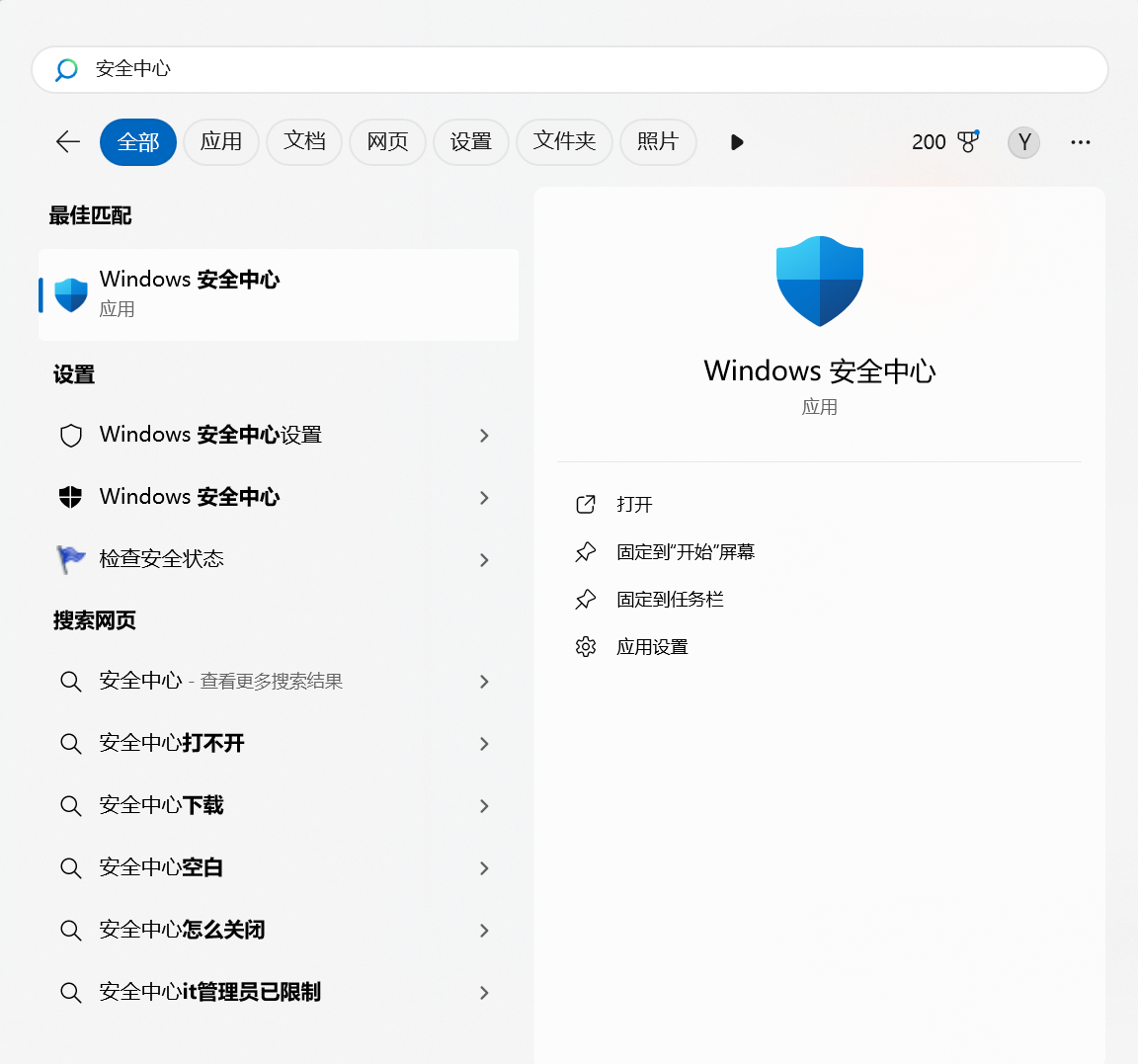Choose 固定到任务栏 action
Screen dimensions: 1138x1064
pyautogui.click(x=670, y=600)
